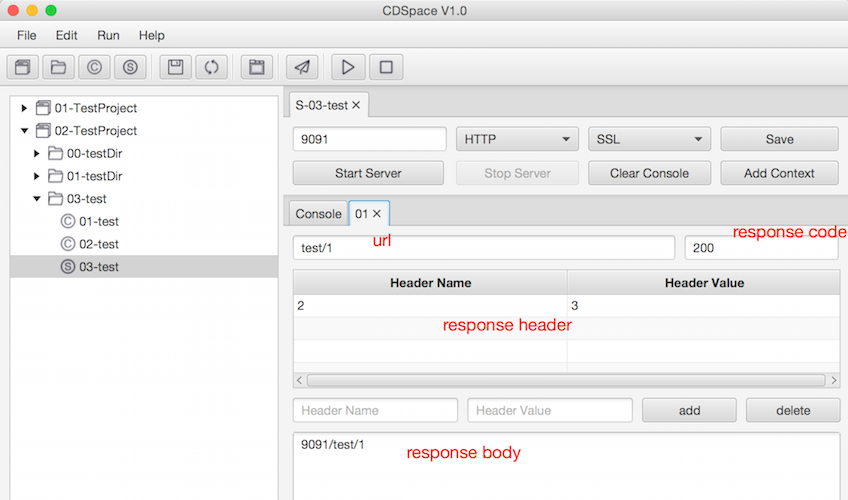Open the HTTP protocol dropdown
The image size is (848, 500).
tap(517, 140)
